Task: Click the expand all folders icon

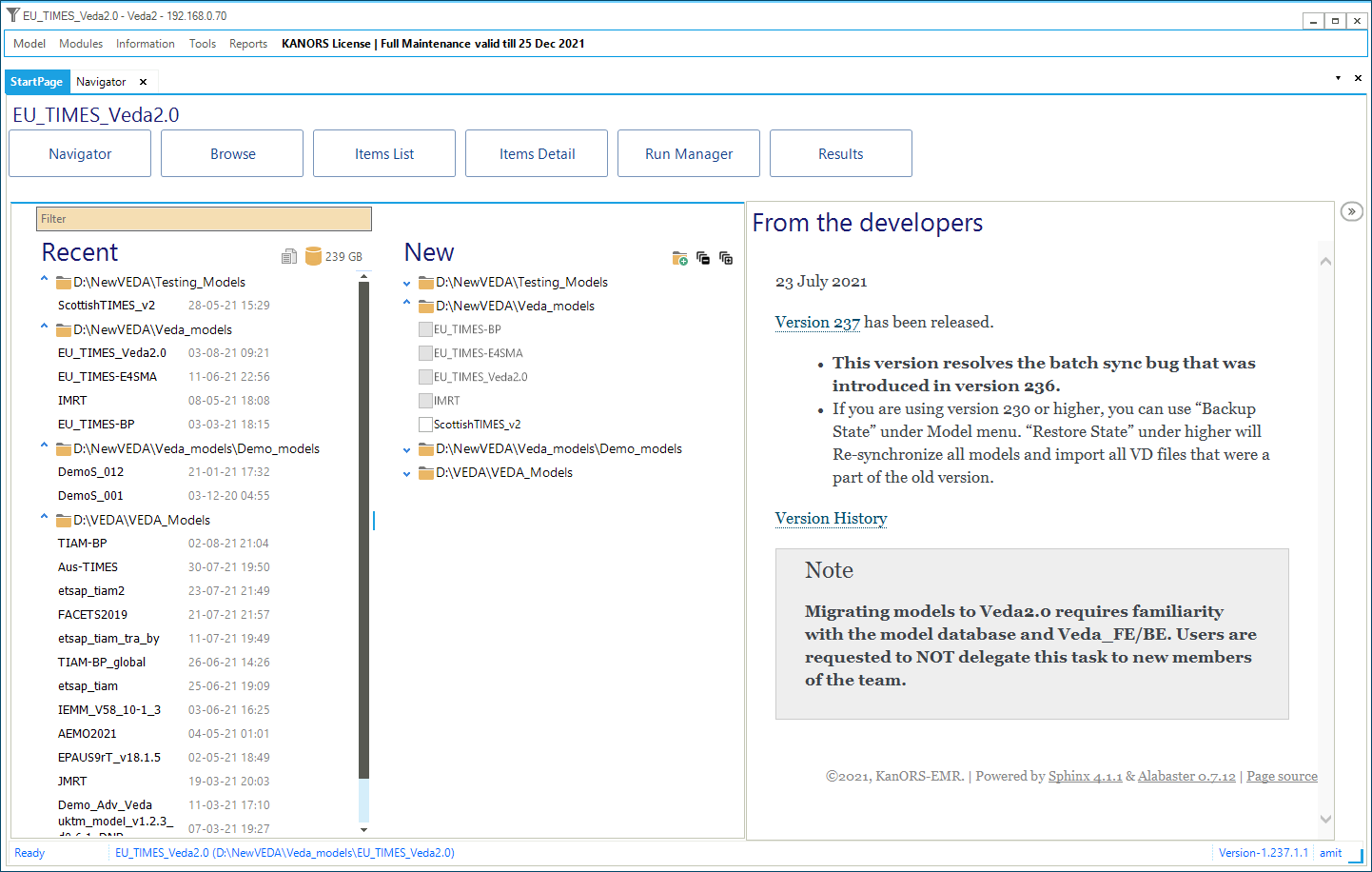Action: (x=726, y=258)
